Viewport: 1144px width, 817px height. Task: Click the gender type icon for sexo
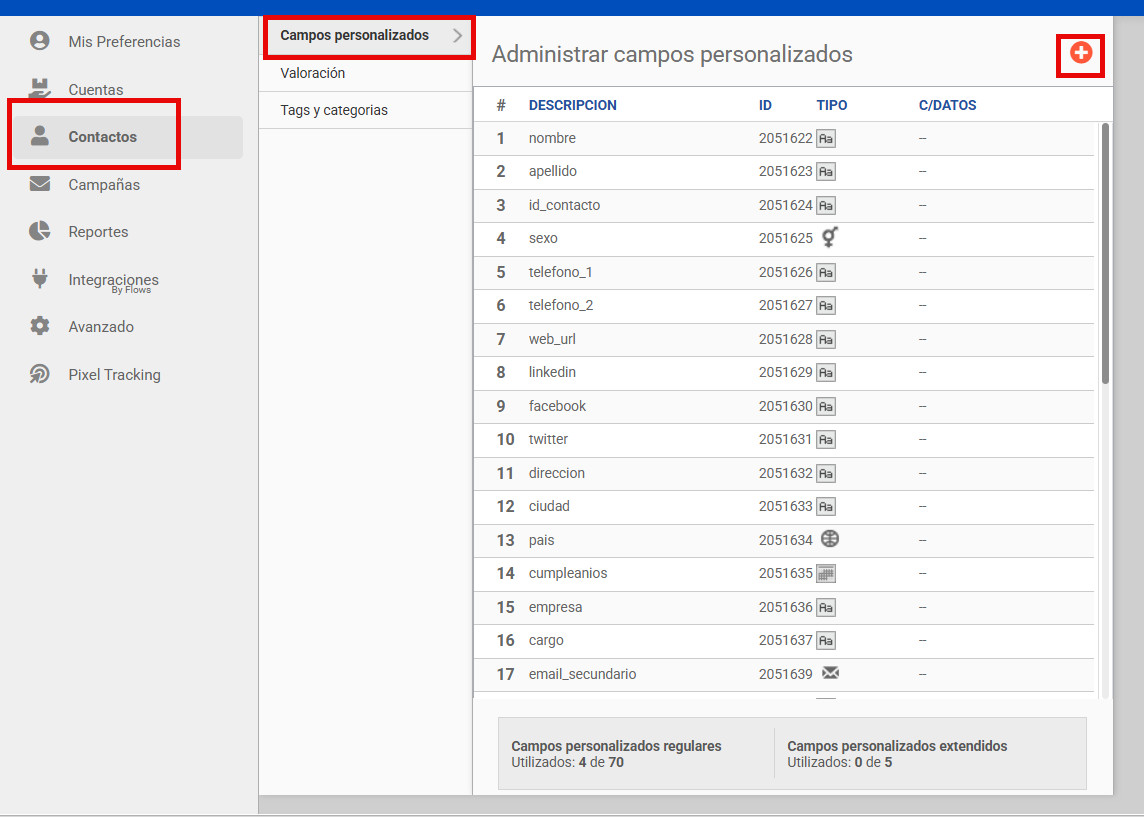(x=829, y=238)
